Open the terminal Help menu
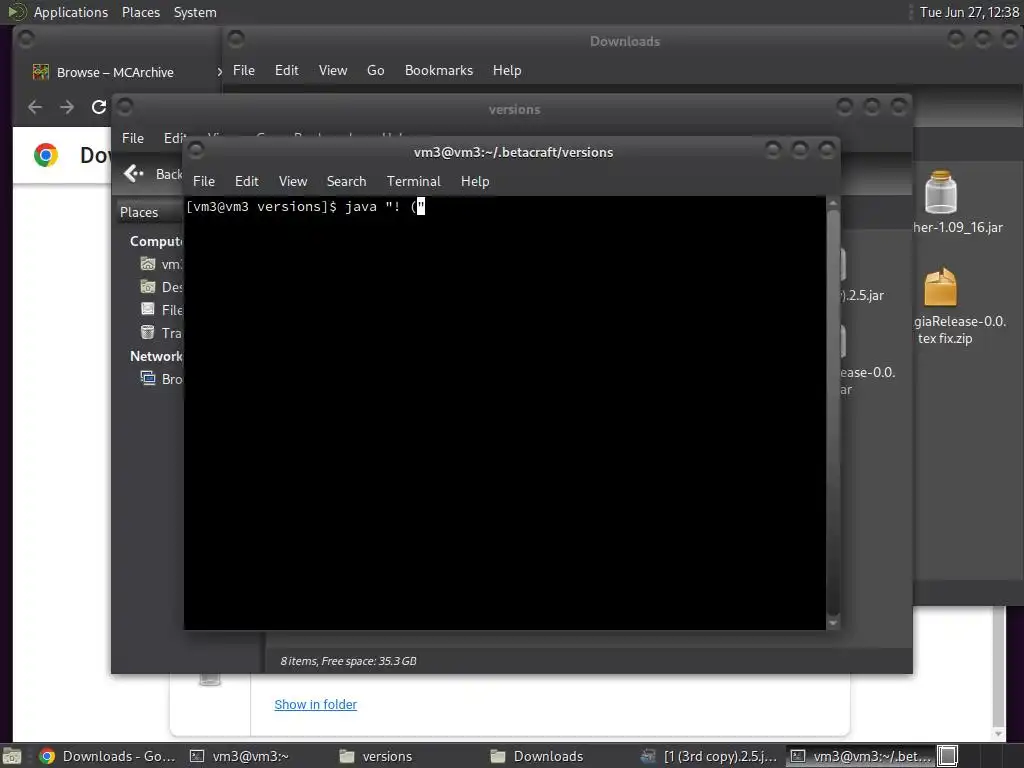This screenshot has width=1024, height=768. [475, 181]
